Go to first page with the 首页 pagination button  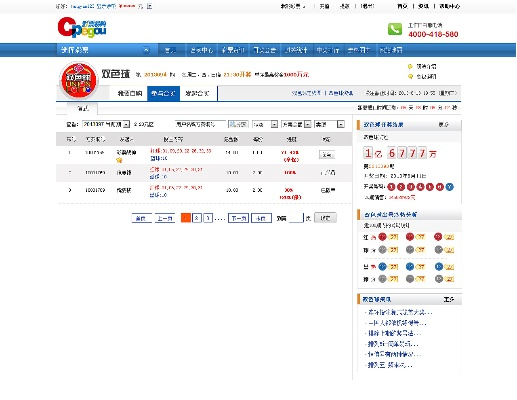click(141, 218)
